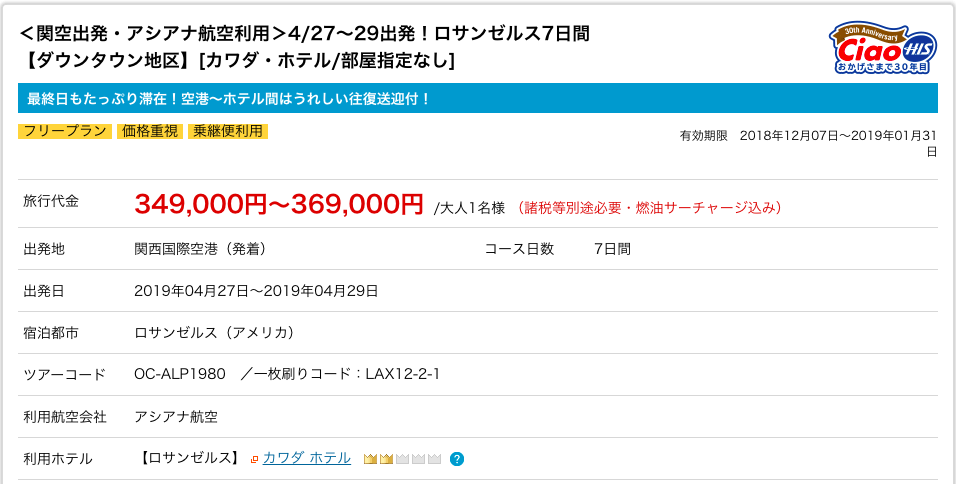The image size is (956, 484).
Task: Click the third grey crown rating icon
Action: tap(402, 459)
